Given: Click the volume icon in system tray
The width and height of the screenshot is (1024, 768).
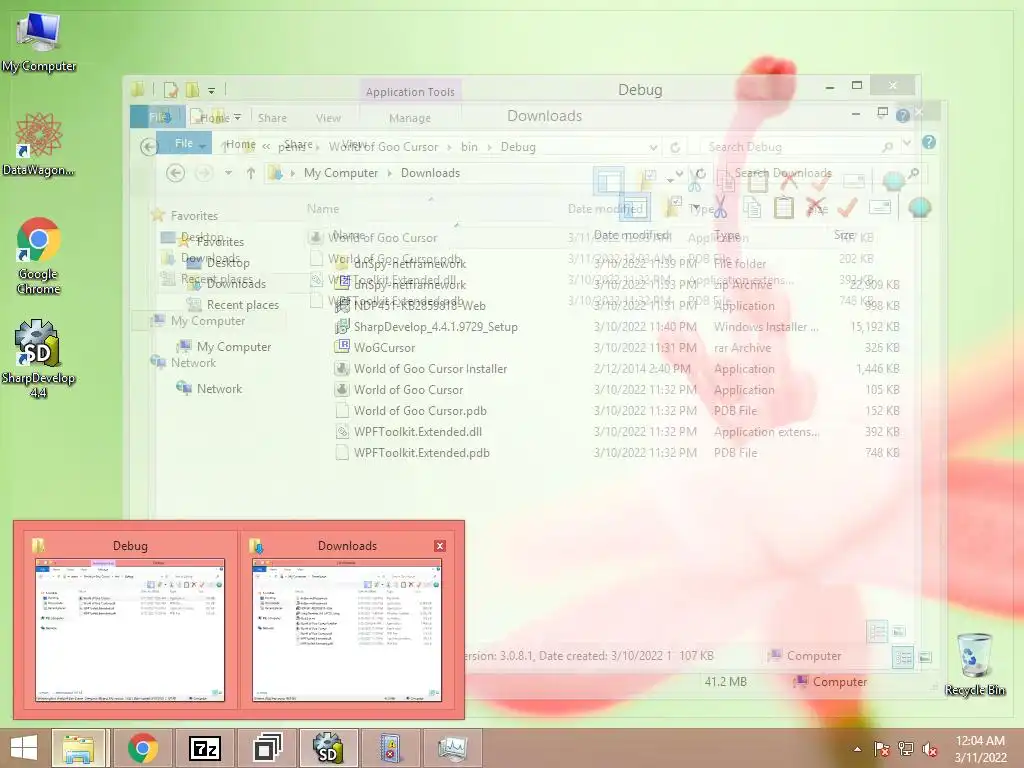Looking at the screenshot, I should [930, 749].
